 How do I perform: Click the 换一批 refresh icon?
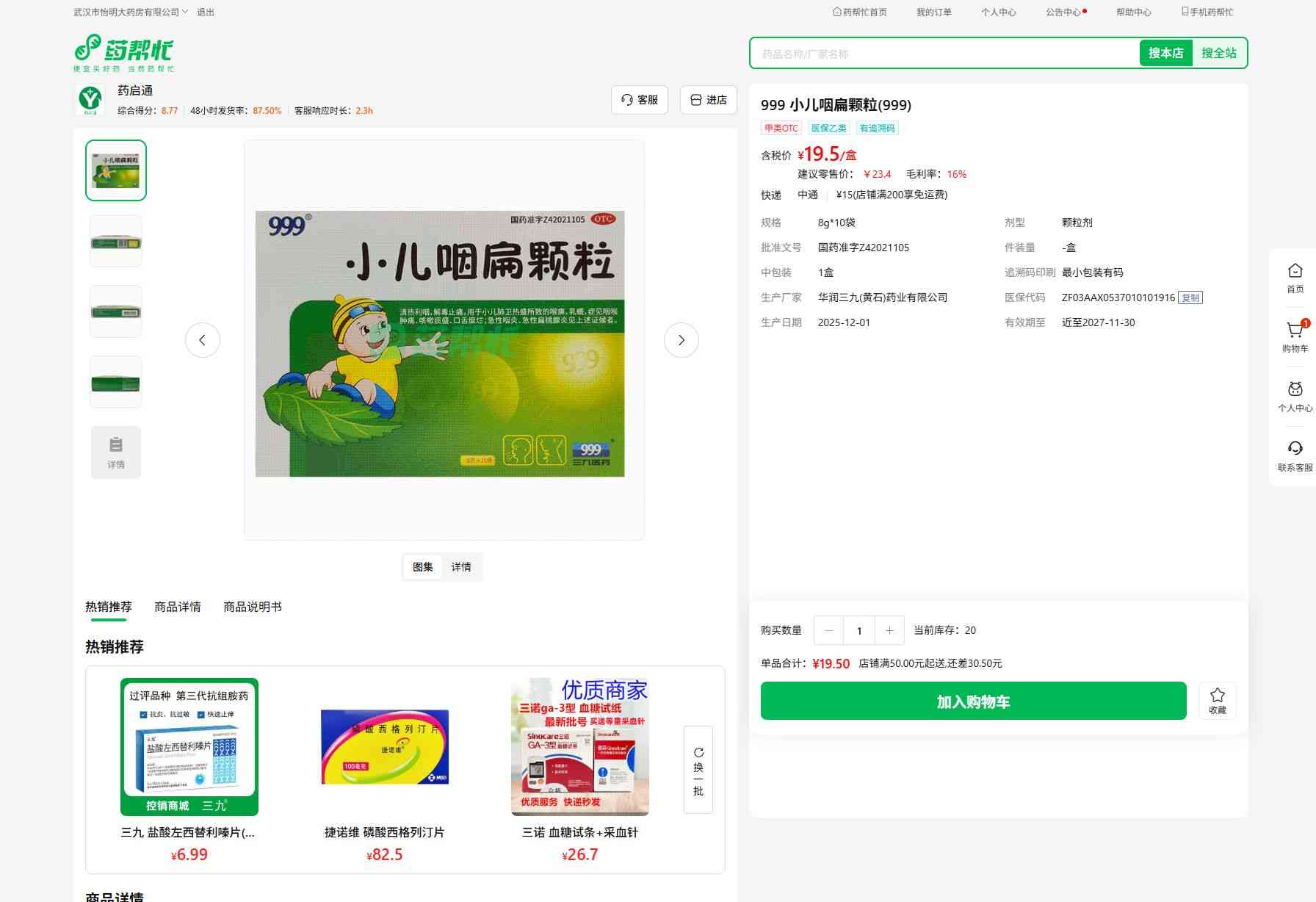[x=698, y=753]
